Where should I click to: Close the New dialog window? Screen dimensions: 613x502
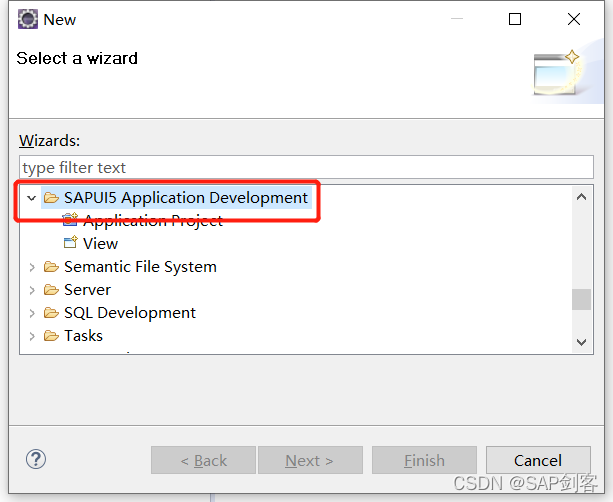574,19
